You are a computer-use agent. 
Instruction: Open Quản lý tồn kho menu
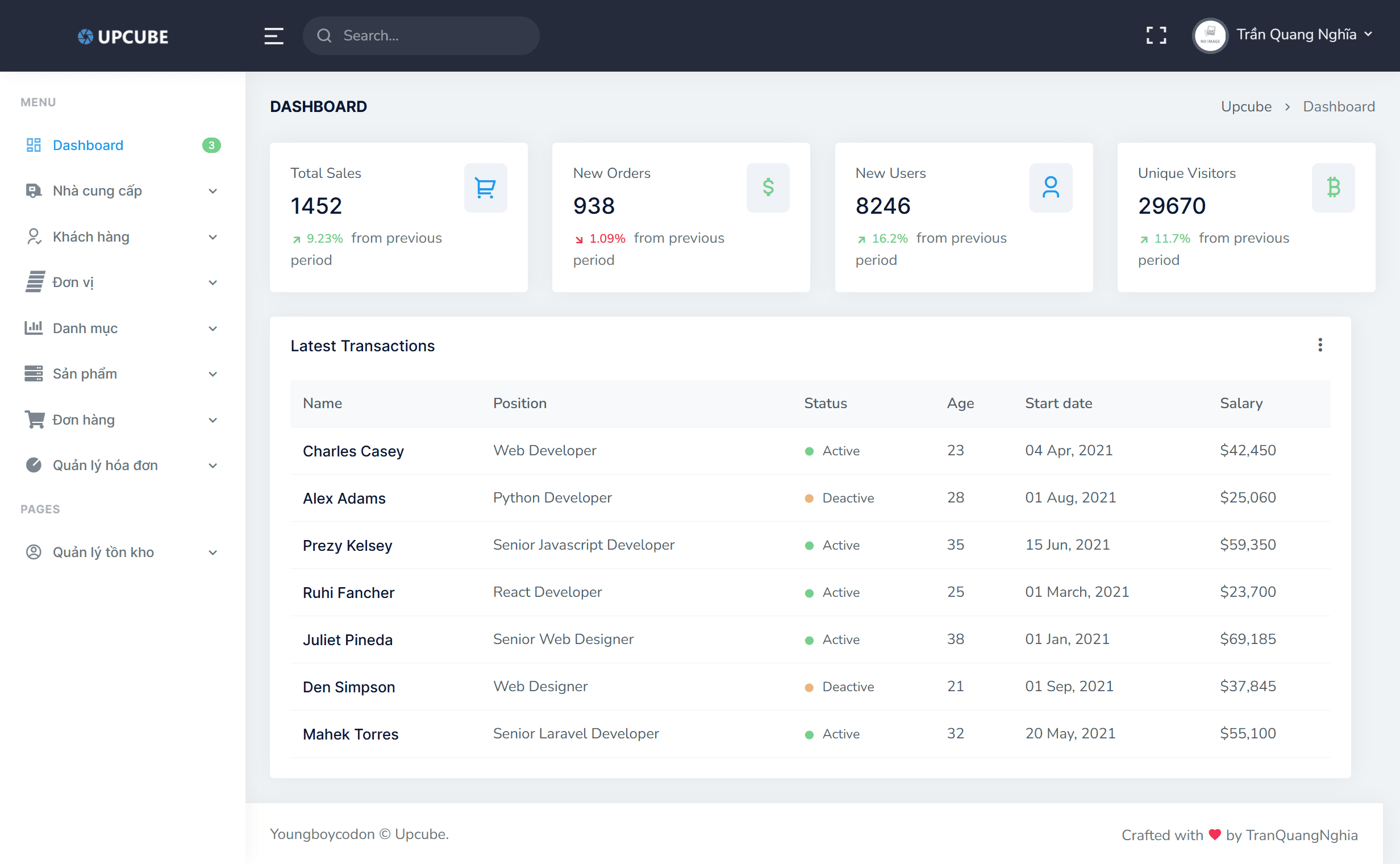click(x=122, y=552)
